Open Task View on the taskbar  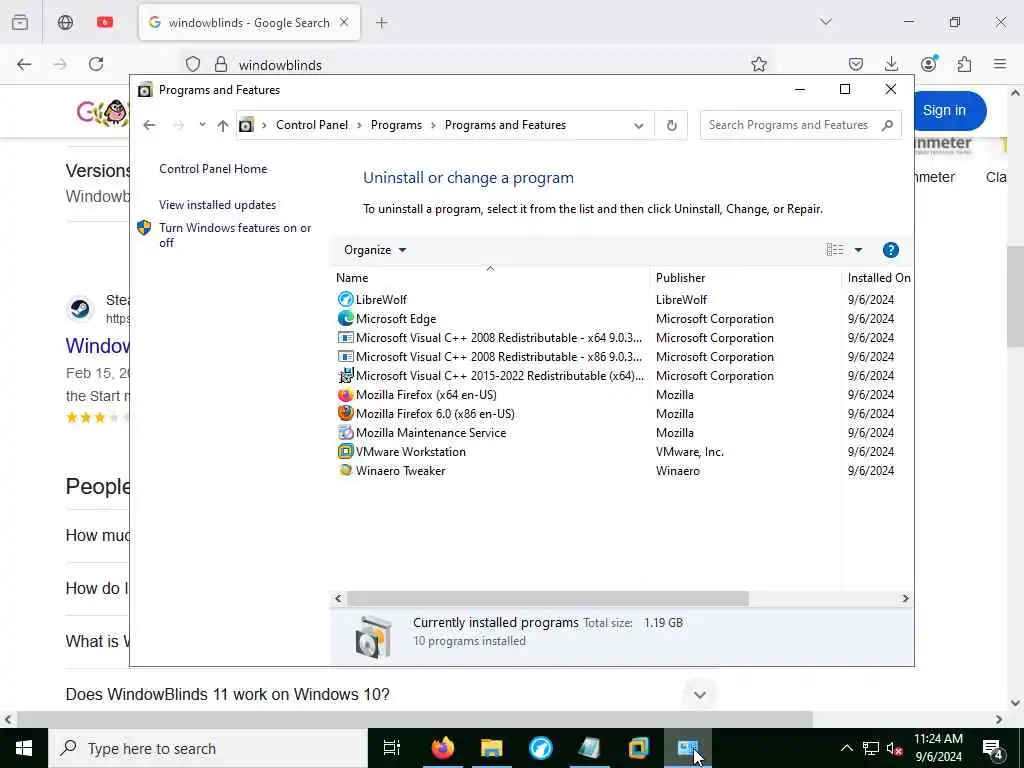coord(392,748)
